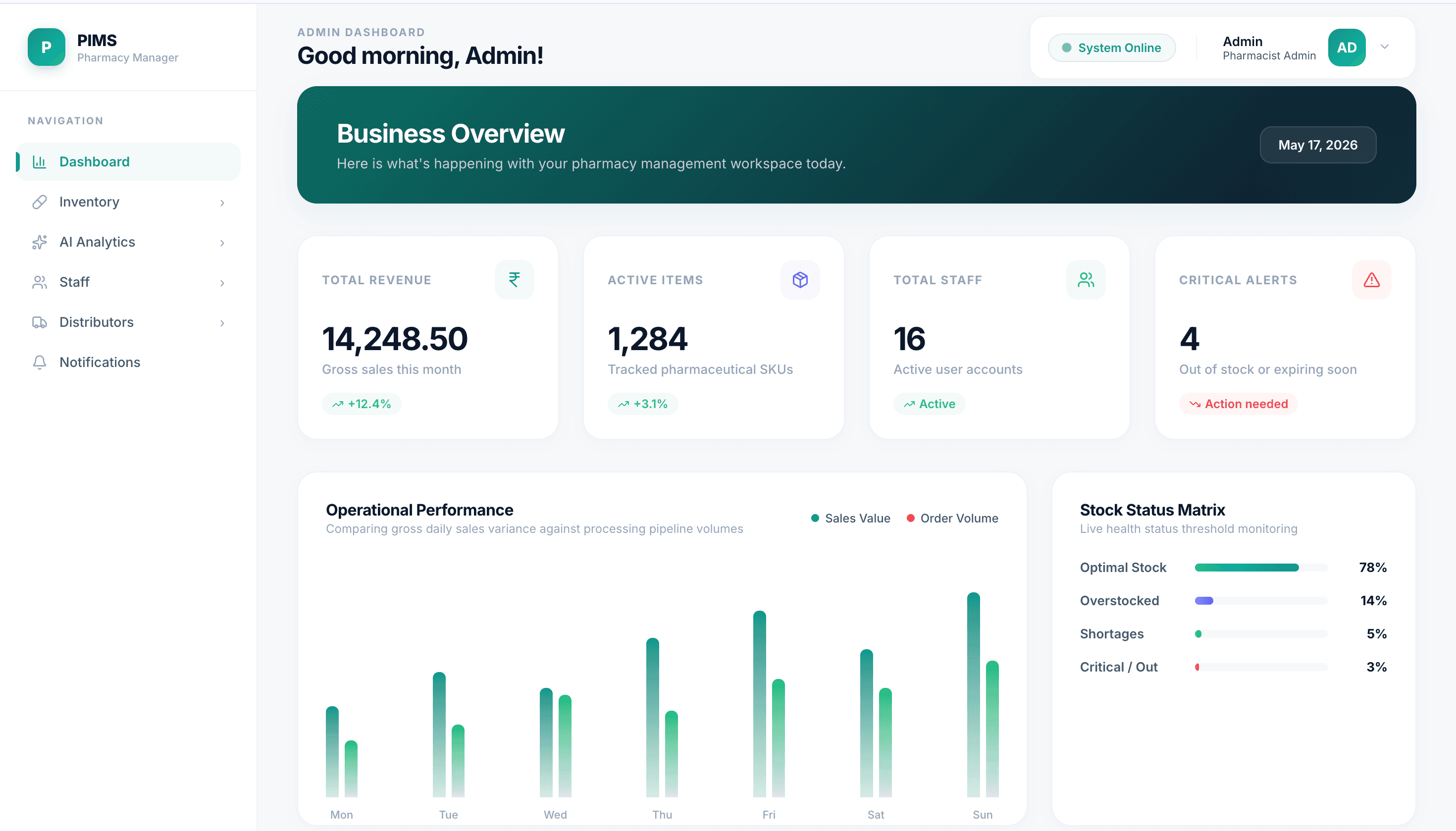Expand the Distributors submenu chevron
Screen dimensions: 1456x831
tap(222, 323)
